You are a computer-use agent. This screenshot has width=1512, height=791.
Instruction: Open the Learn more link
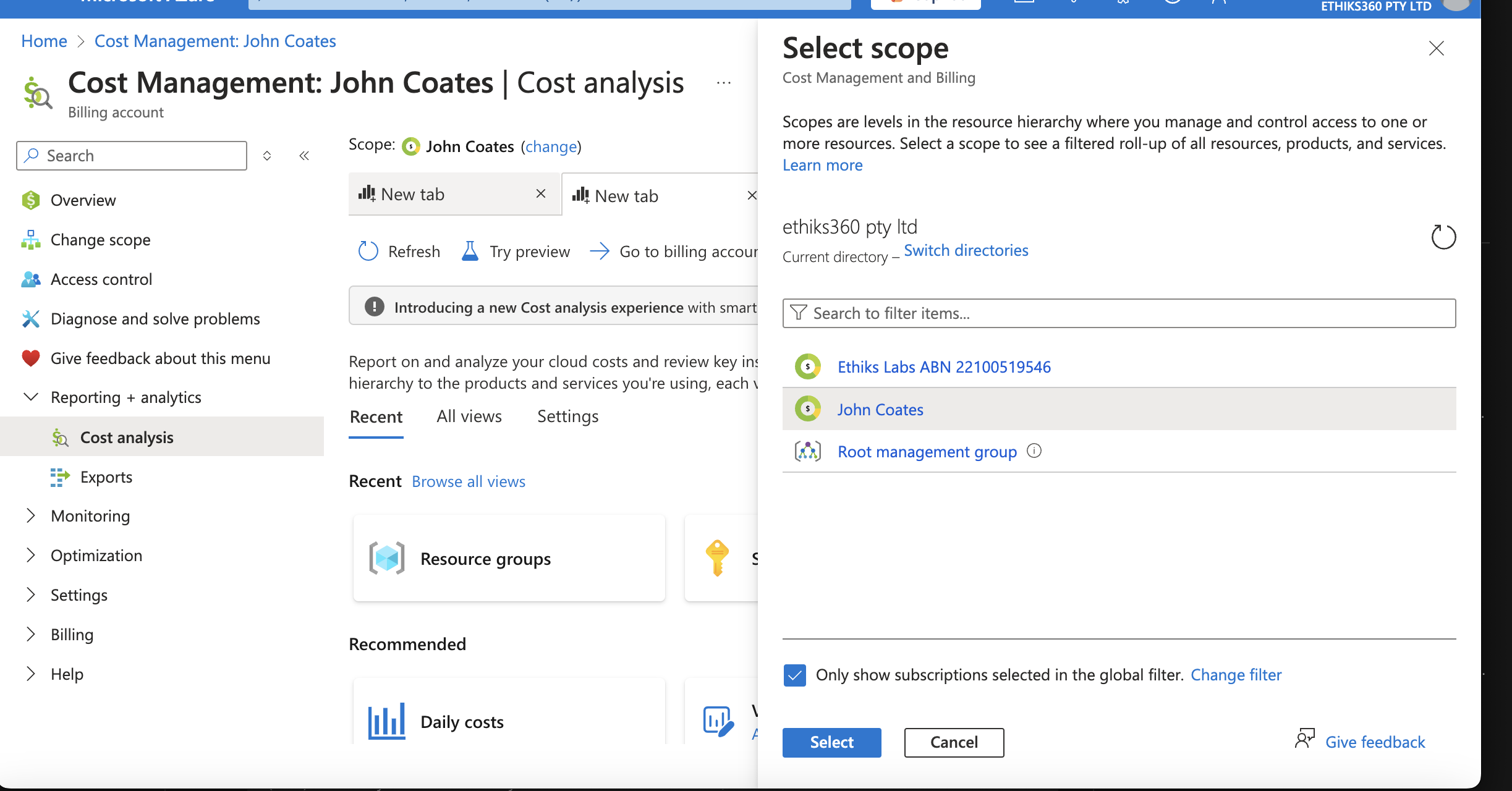(823, 165)
